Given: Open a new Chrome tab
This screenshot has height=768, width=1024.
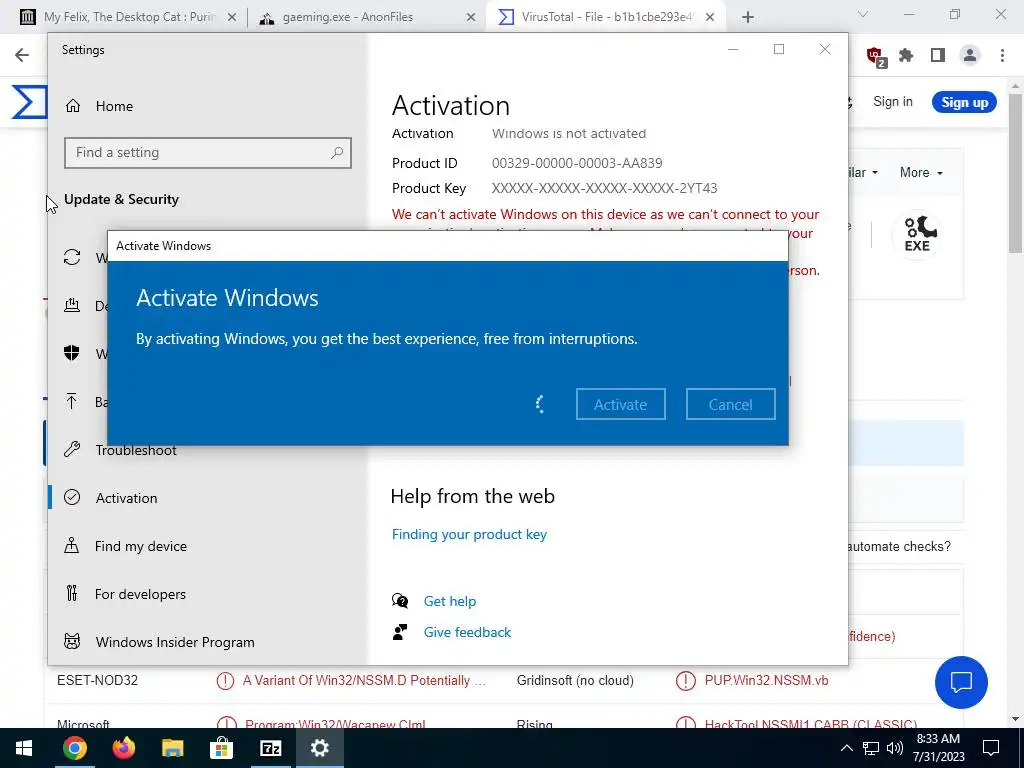Looking at the screenshot, I should click(748, 17).
